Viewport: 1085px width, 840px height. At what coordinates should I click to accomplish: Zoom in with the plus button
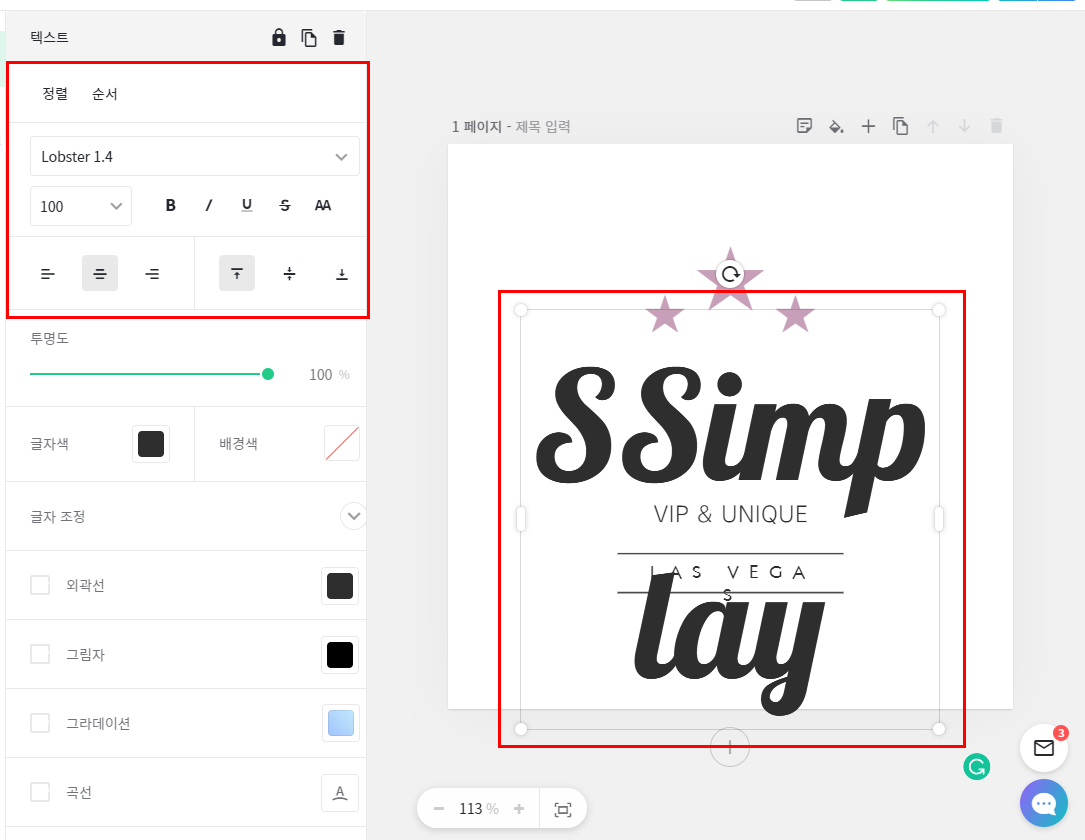pos(519,808)
